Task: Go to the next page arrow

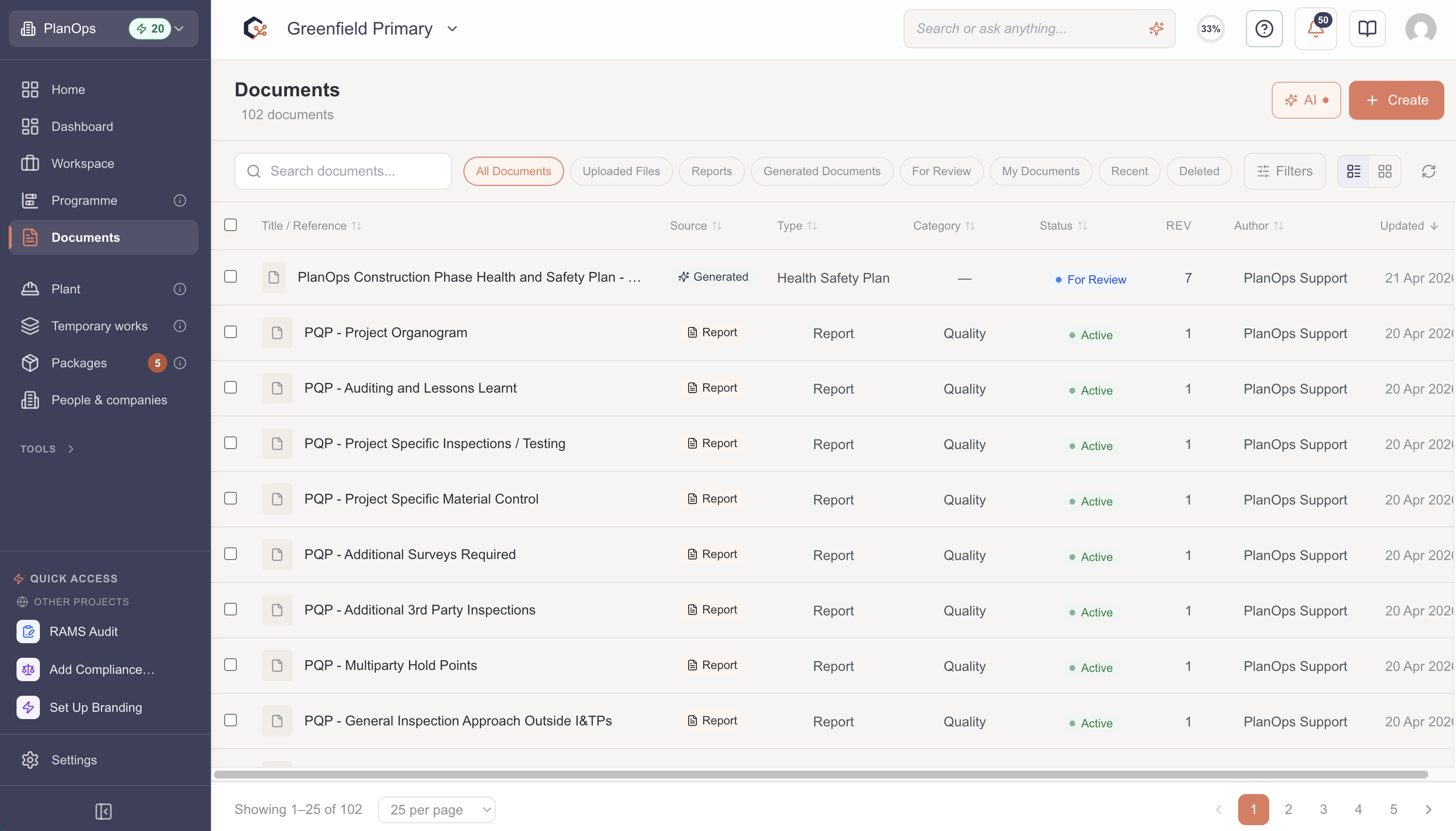Action: pos(1428,809)
